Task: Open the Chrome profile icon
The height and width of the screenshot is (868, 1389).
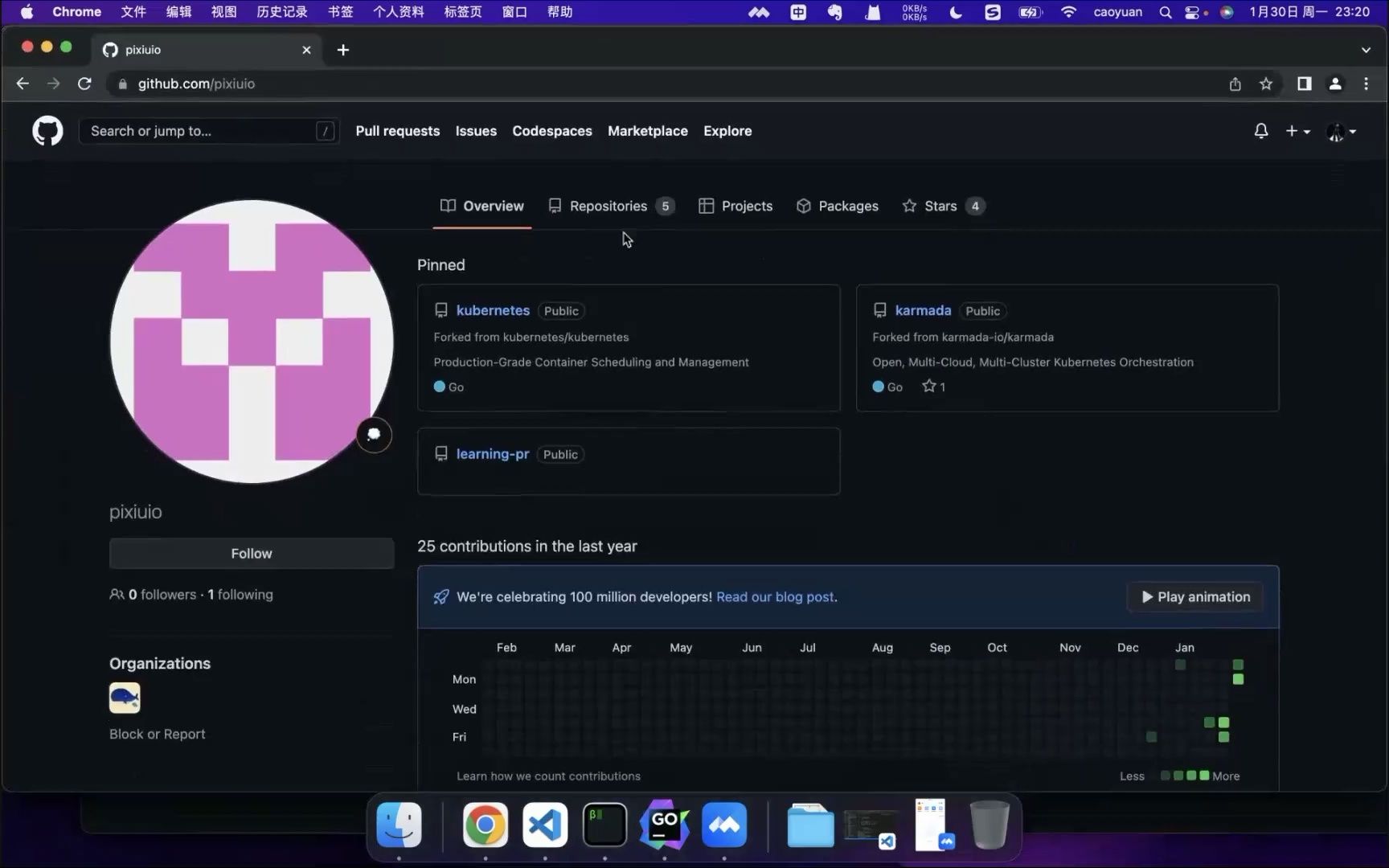Action: pyautogui.click(x=1335, y=84)
